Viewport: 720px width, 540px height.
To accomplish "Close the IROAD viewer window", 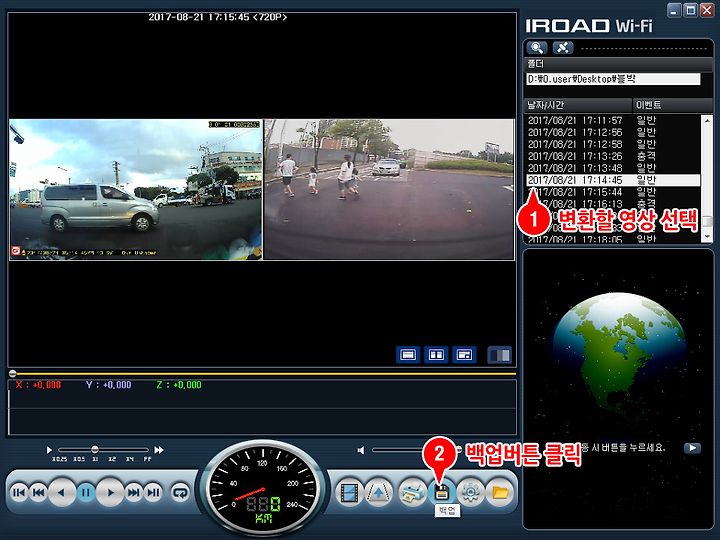I will click(707, 11).
